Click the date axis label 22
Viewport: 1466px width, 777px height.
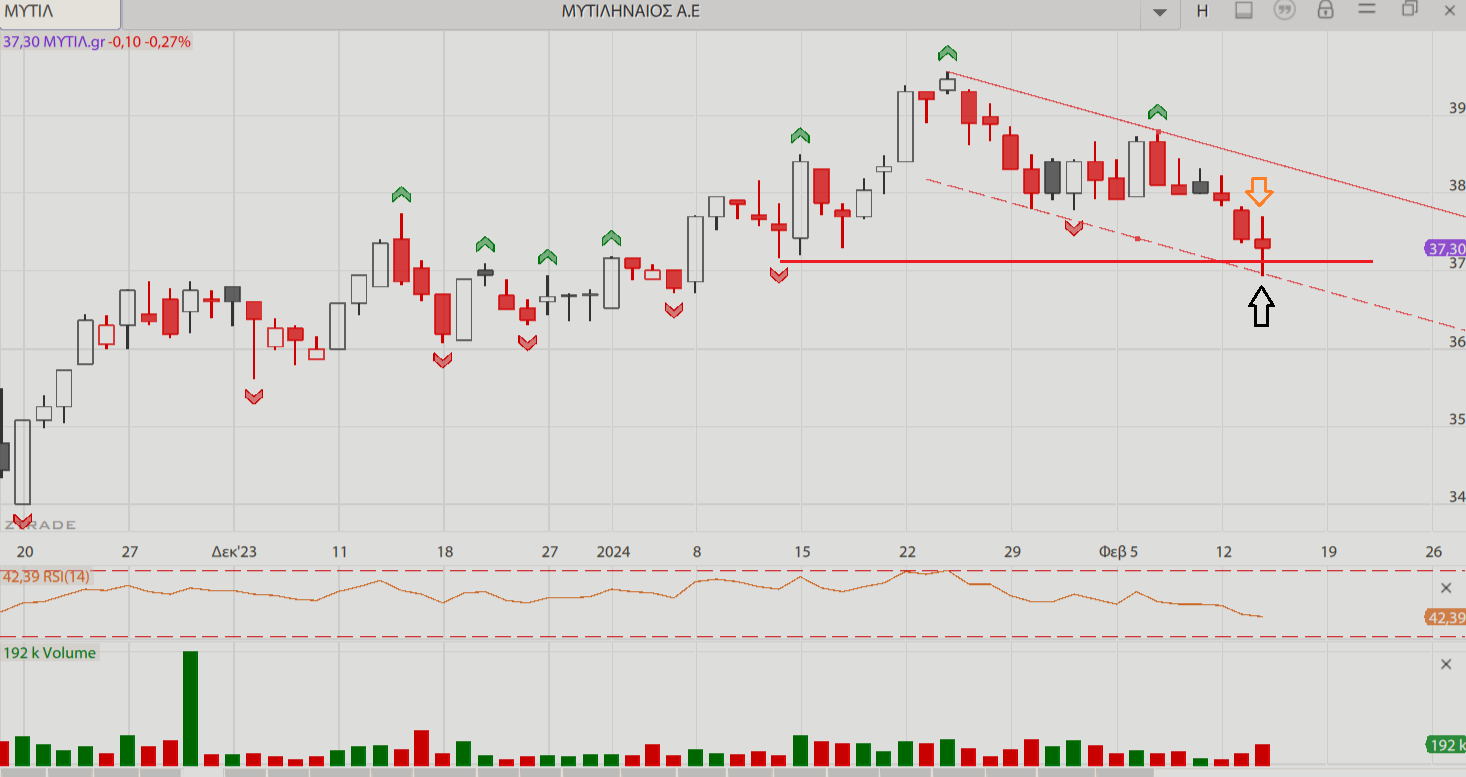coord(907,551)
